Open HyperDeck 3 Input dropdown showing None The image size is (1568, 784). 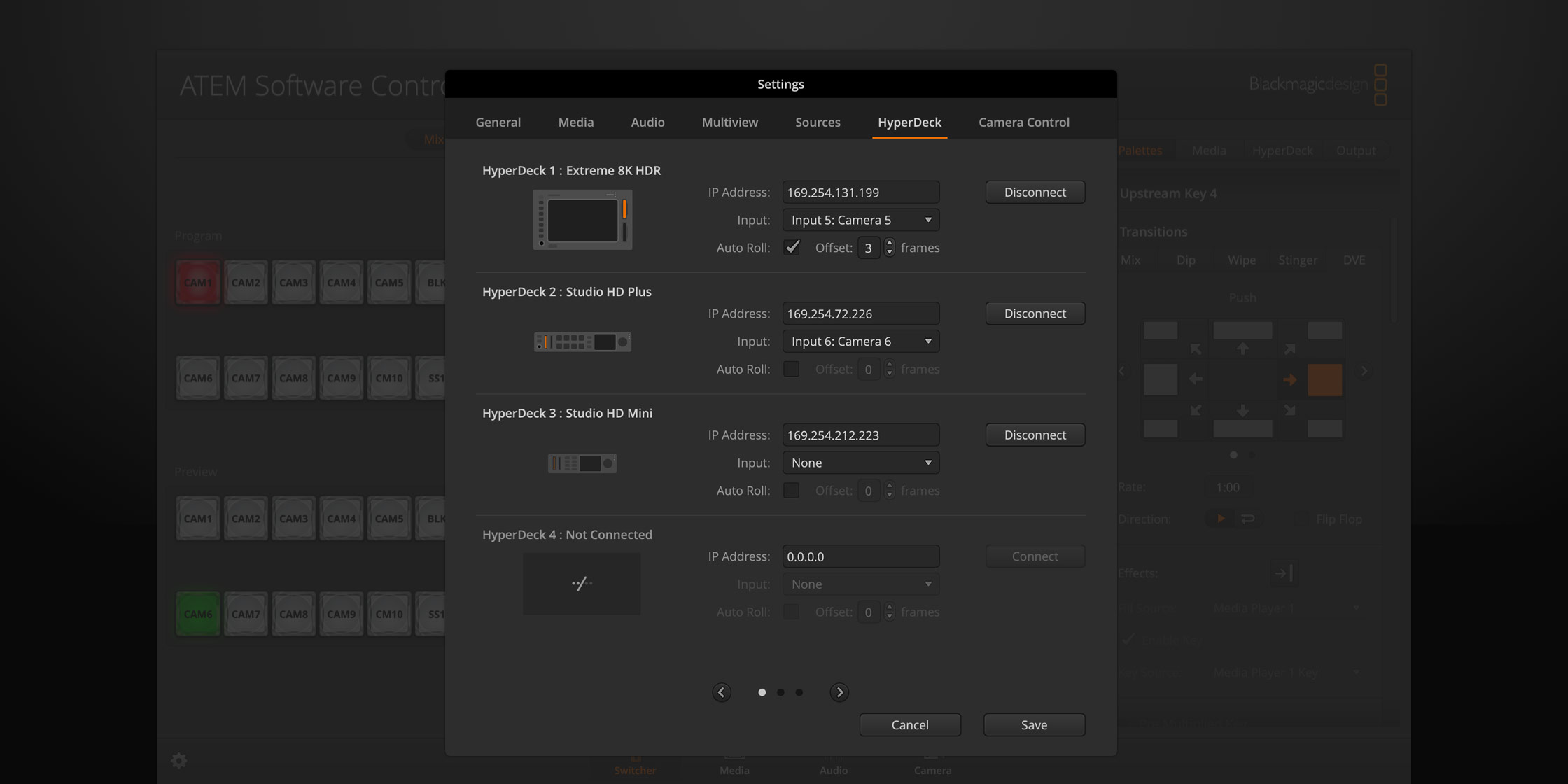pyautogui.click(x=860, y=462)
